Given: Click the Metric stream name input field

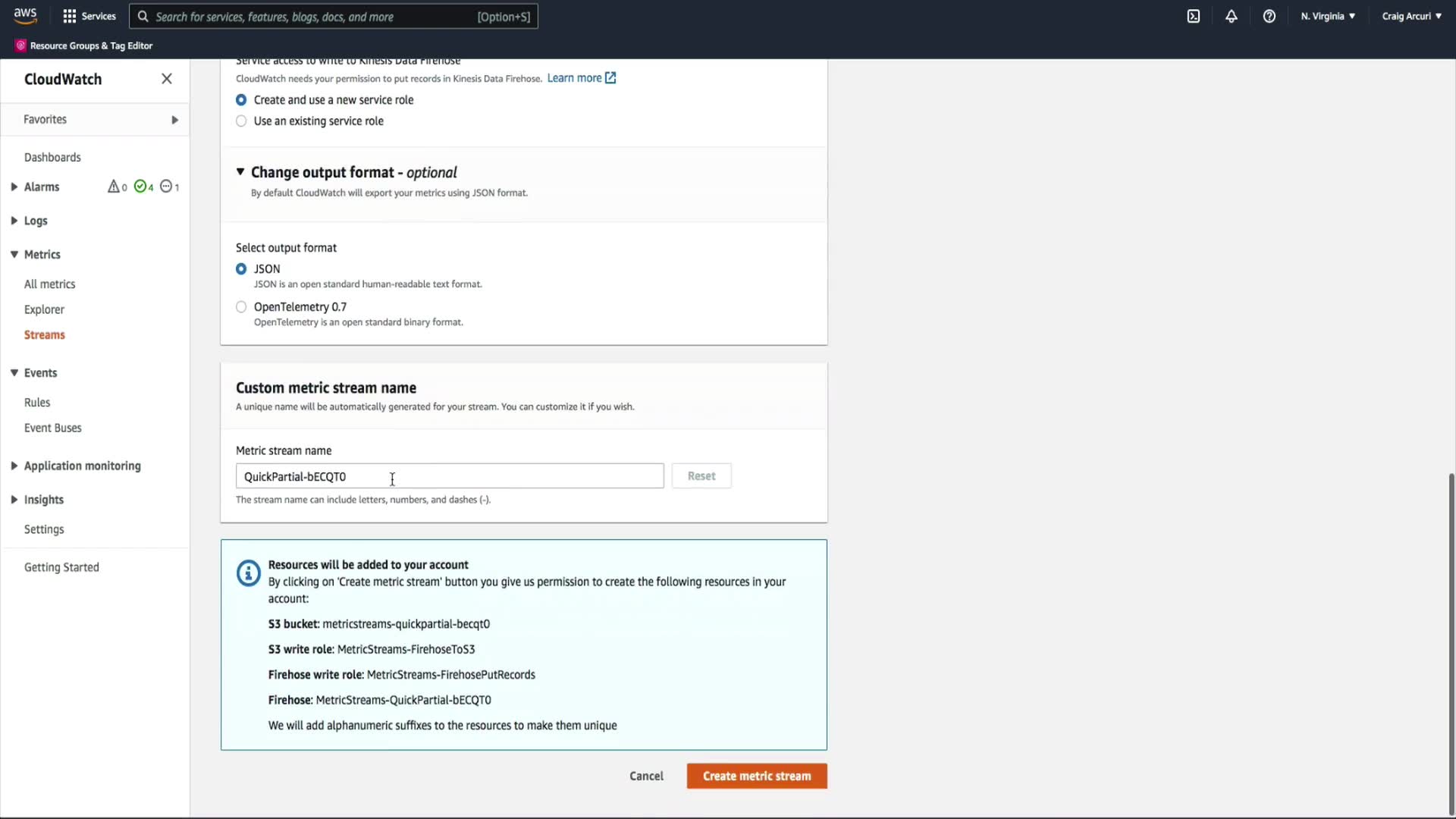Looking at the screenshot, I should tap(449, 476).
